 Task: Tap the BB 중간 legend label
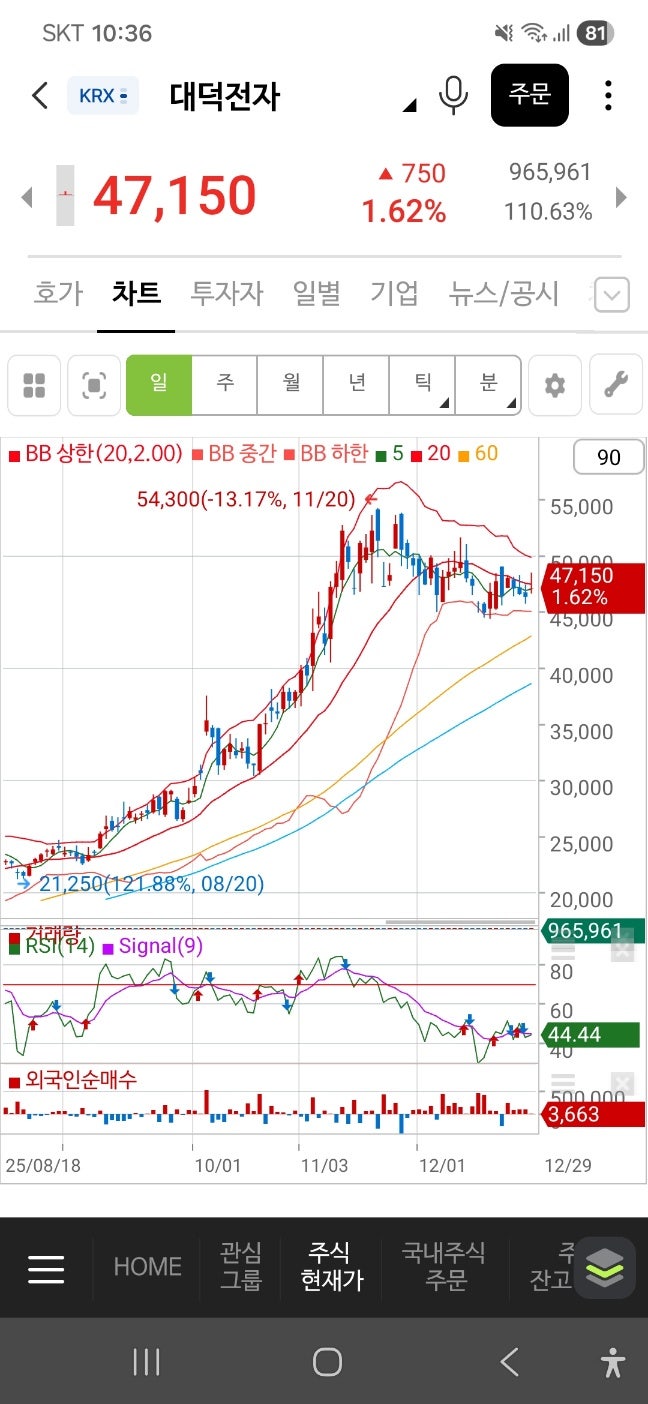(233, 454)
